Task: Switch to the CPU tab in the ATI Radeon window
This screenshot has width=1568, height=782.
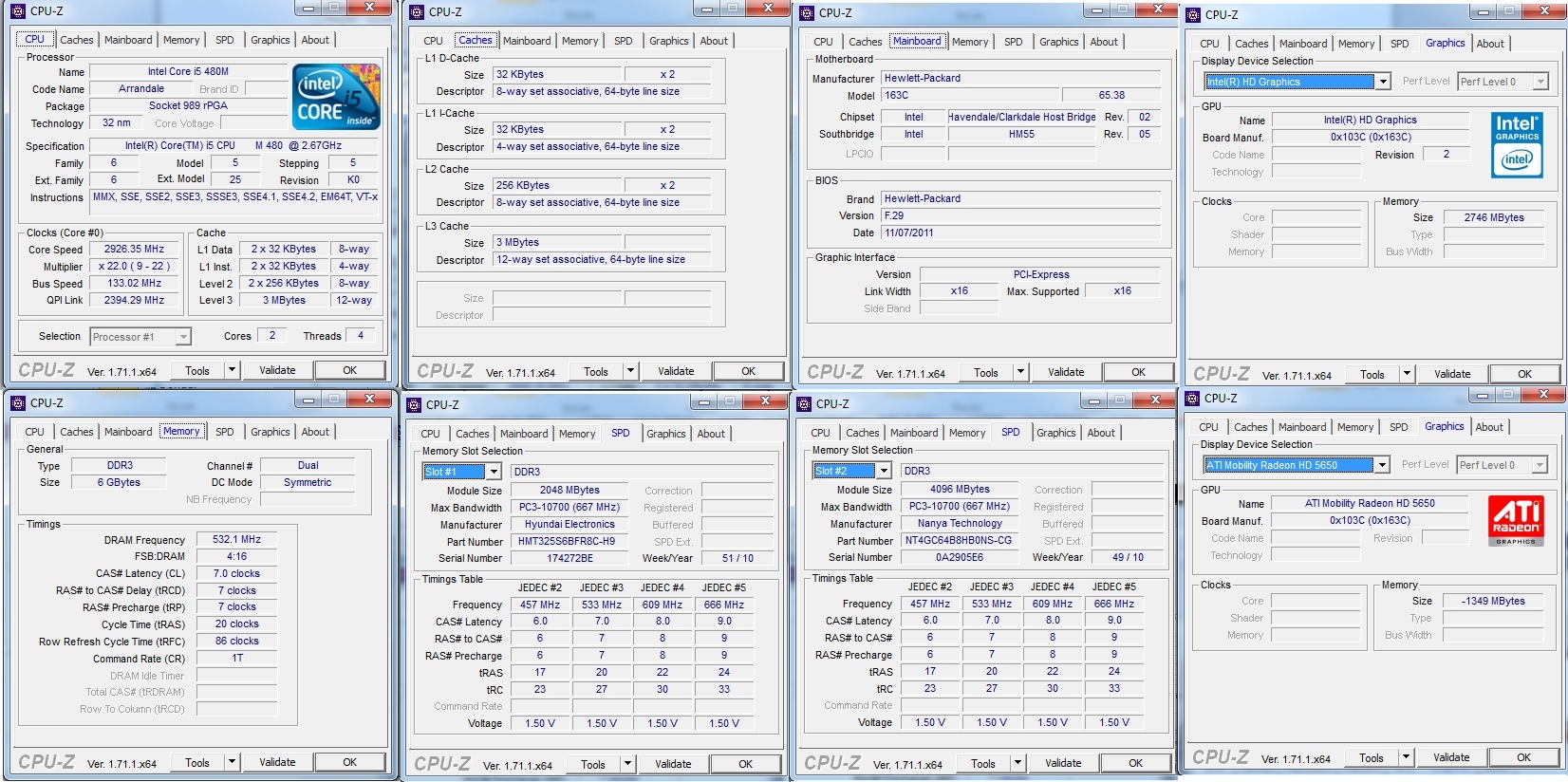Action: tap(1208, 427)
